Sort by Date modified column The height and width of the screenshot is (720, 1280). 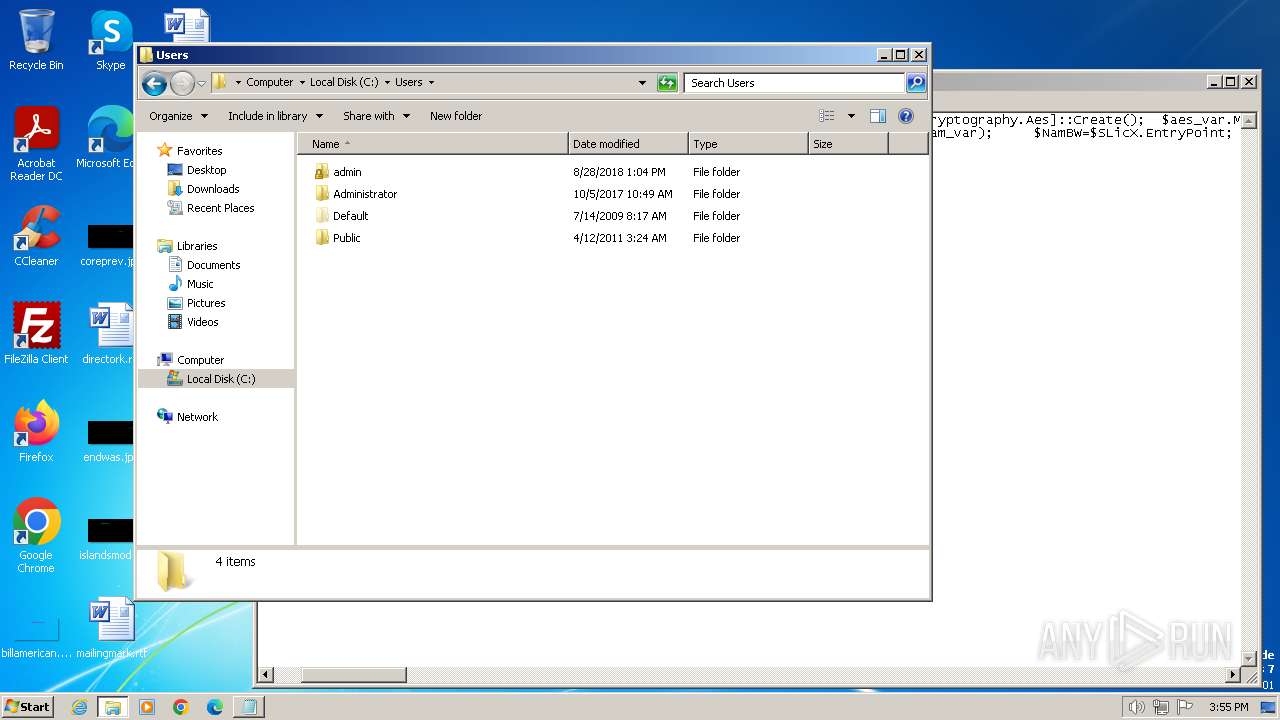click(628, 144)
